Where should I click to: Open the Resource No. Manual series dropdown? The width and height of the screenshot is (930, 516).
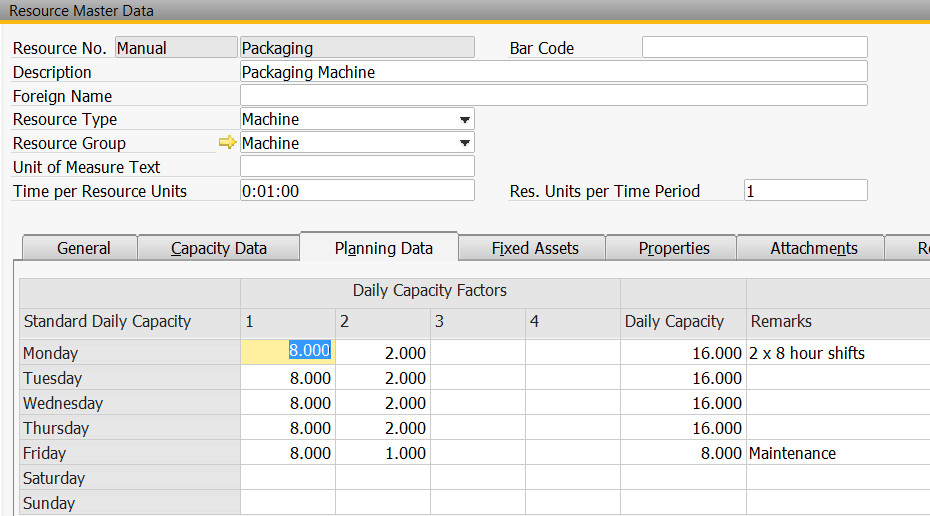174,48
